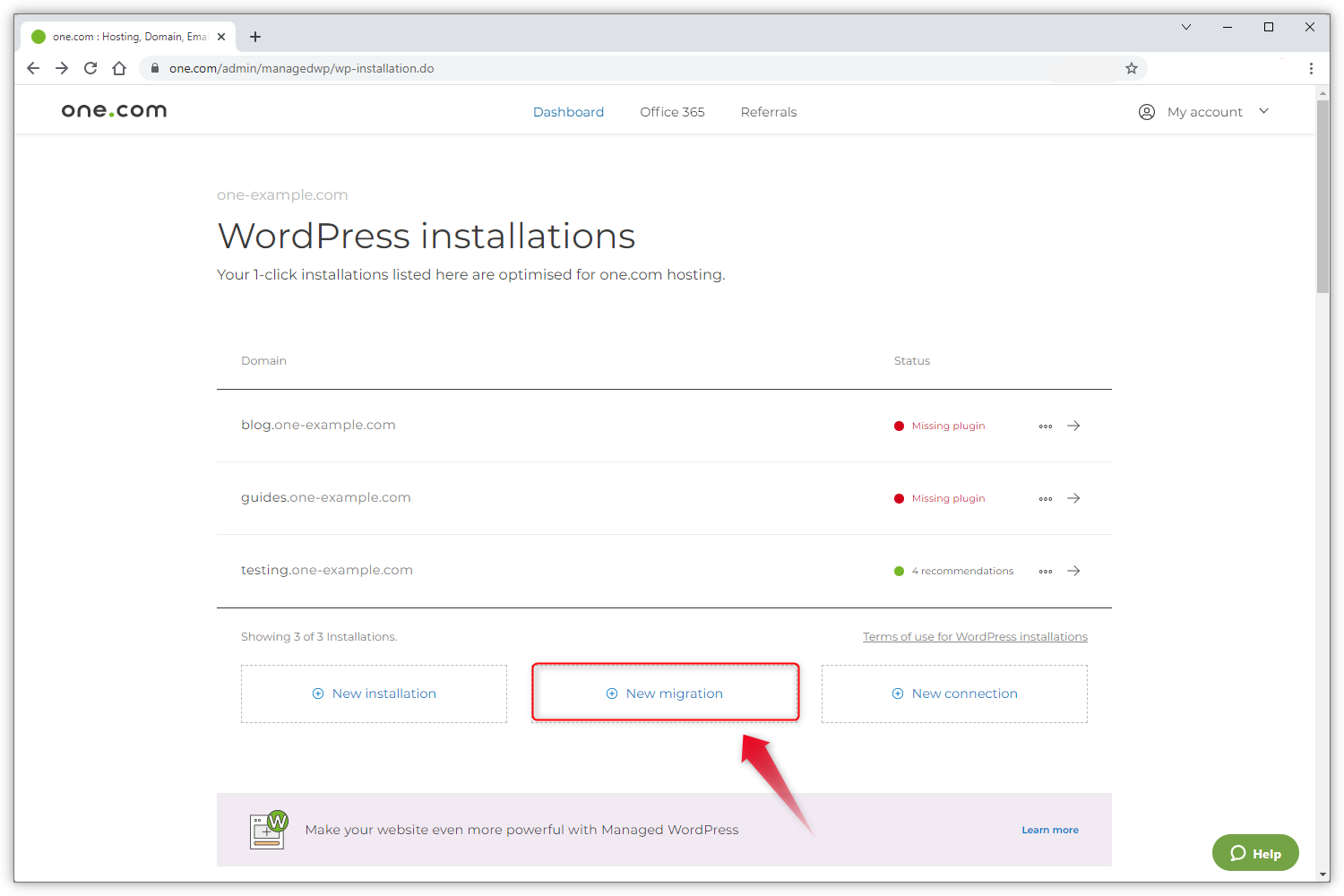
Task: Open the options menu for testing.one-example.com
Action: [1045, 571]
